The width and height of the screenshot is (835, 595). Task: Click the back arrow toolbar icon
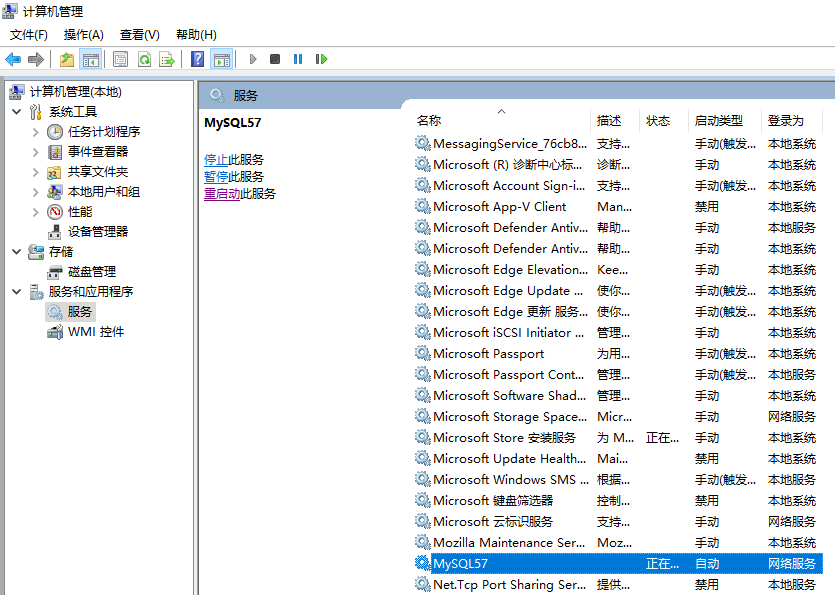[x=13, y=59]
